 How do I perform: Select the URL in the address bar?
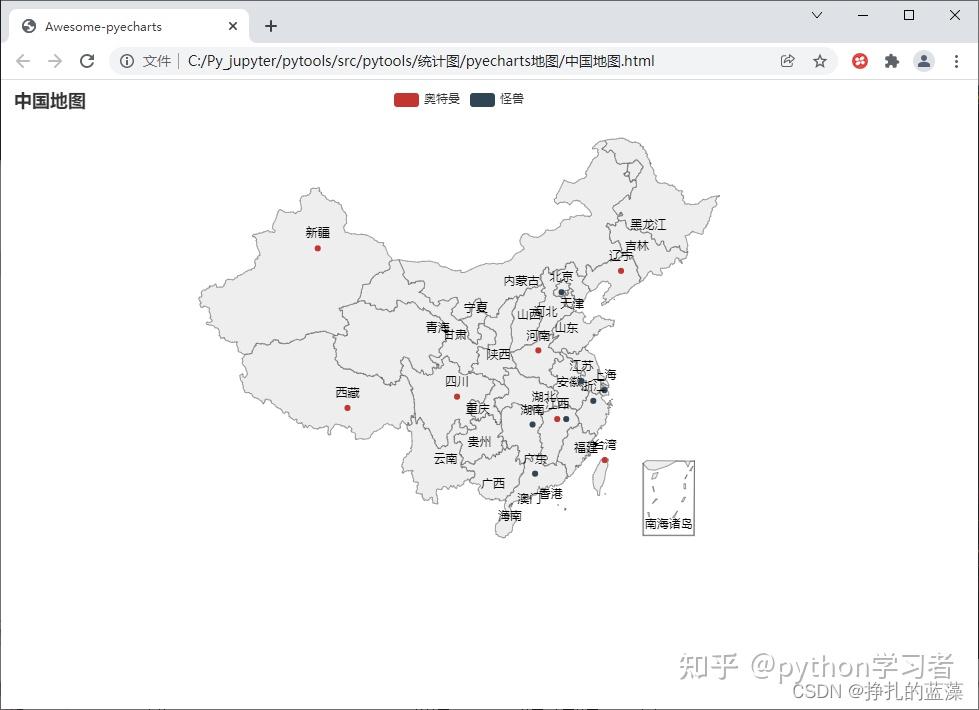tap(420, 61)
